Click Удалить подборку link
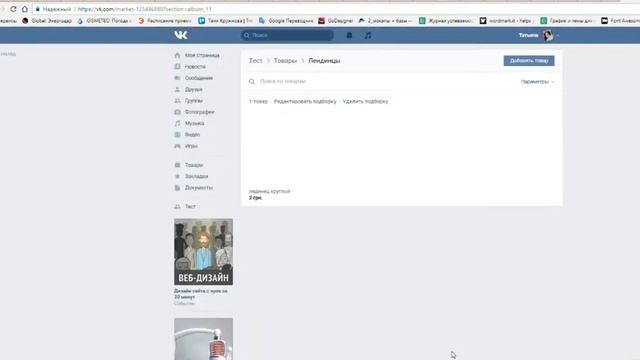640x360 pixels. pos(365,101)
